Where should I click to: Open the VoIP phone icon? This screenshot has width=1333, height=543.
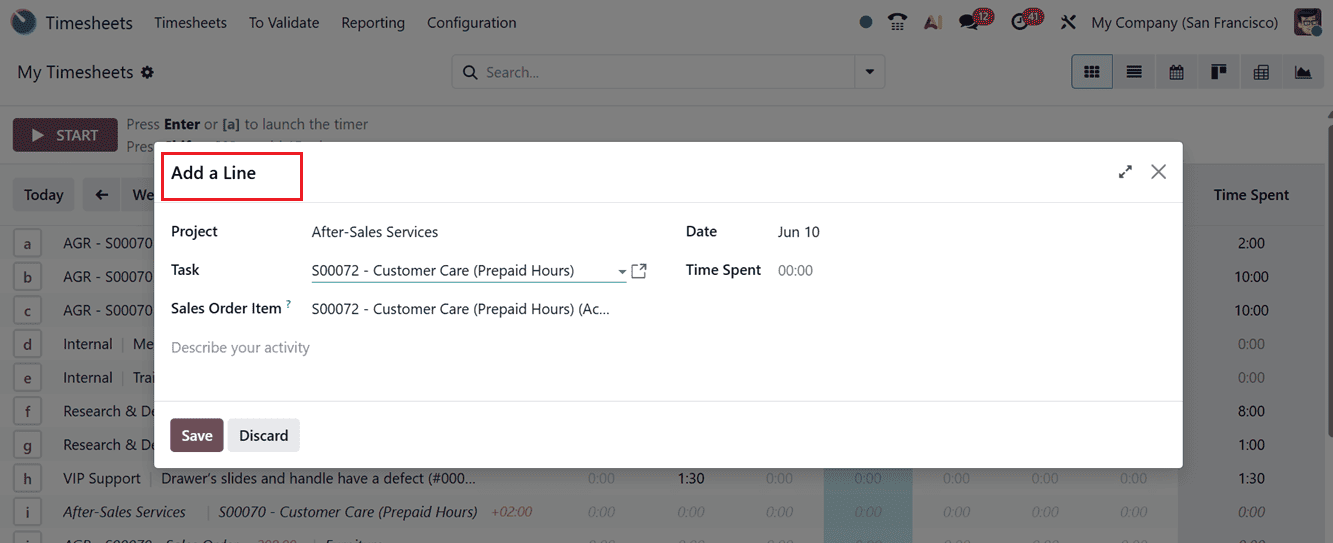click(898, 22)
